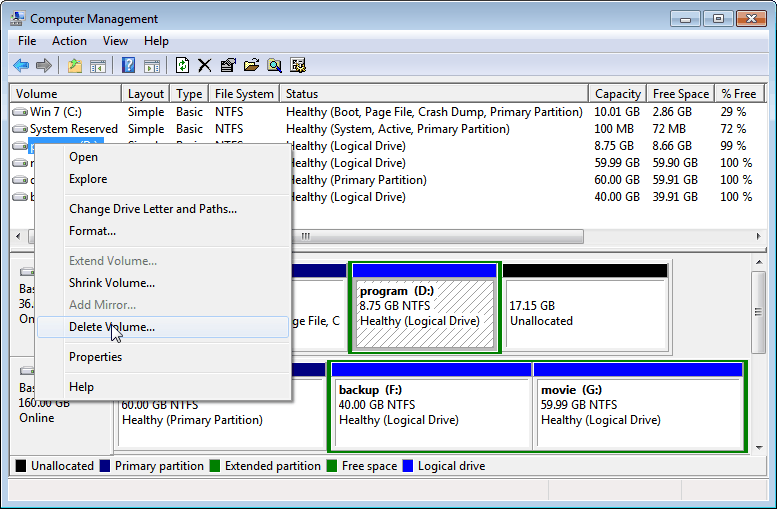Select Shrink Volume... in context menu
The image size is (777, 509).
coord(163,283)
